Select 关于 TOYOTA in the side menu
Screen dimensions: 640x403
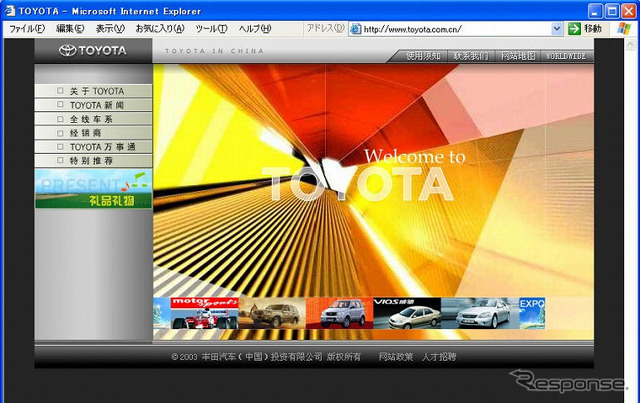pyautogui.click(x=93, y=91)
